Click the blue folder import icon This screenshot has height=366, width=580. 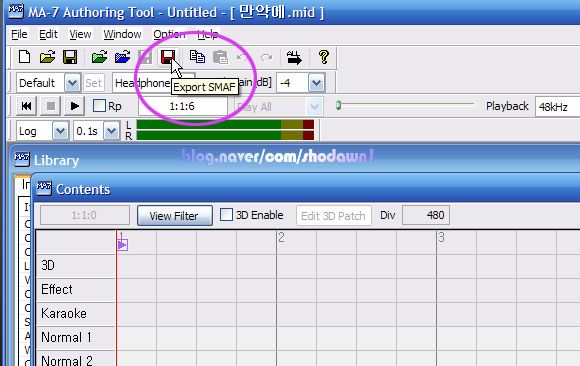point(122,57)
